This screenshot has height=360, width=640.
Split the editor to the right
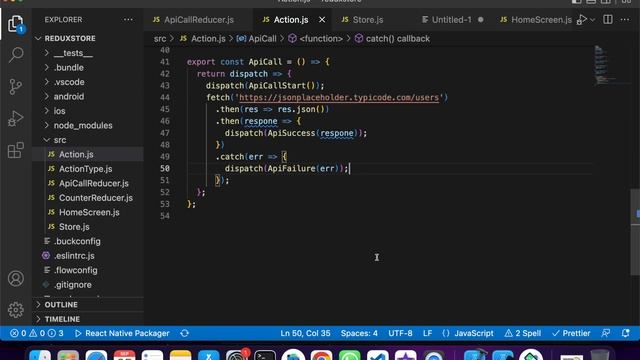click(608, 20)
